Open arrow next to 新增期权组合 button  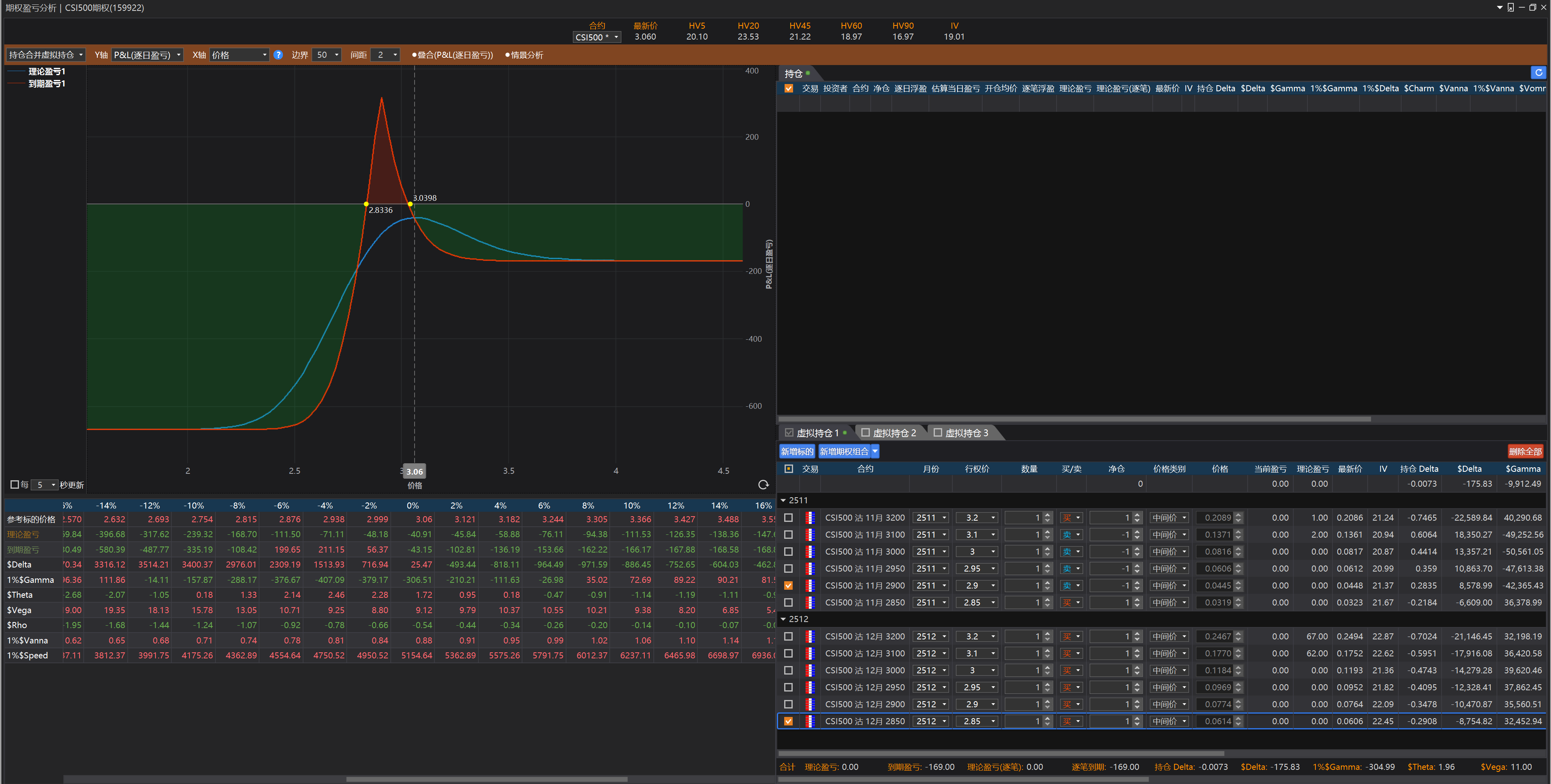tap(875, 452)
